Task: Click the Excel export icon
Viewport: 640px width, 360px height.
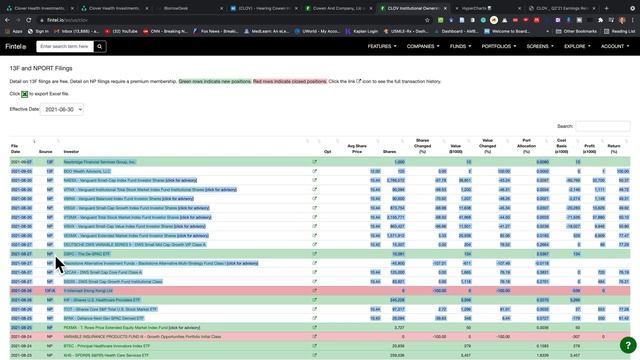Action: (24, 94)
